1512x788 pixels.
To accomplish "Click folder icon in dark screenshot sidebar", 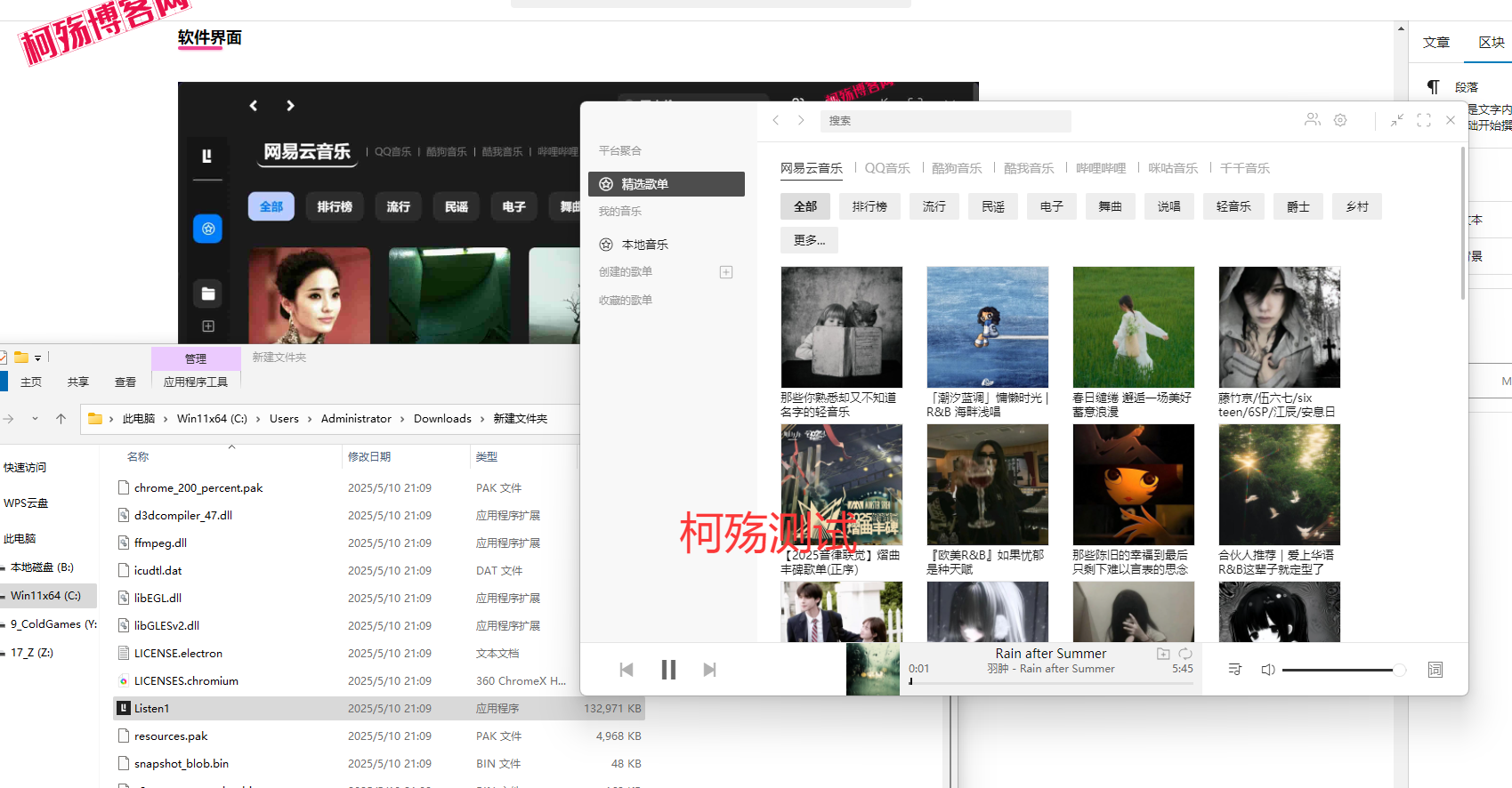I will click(x=207, y=293).
